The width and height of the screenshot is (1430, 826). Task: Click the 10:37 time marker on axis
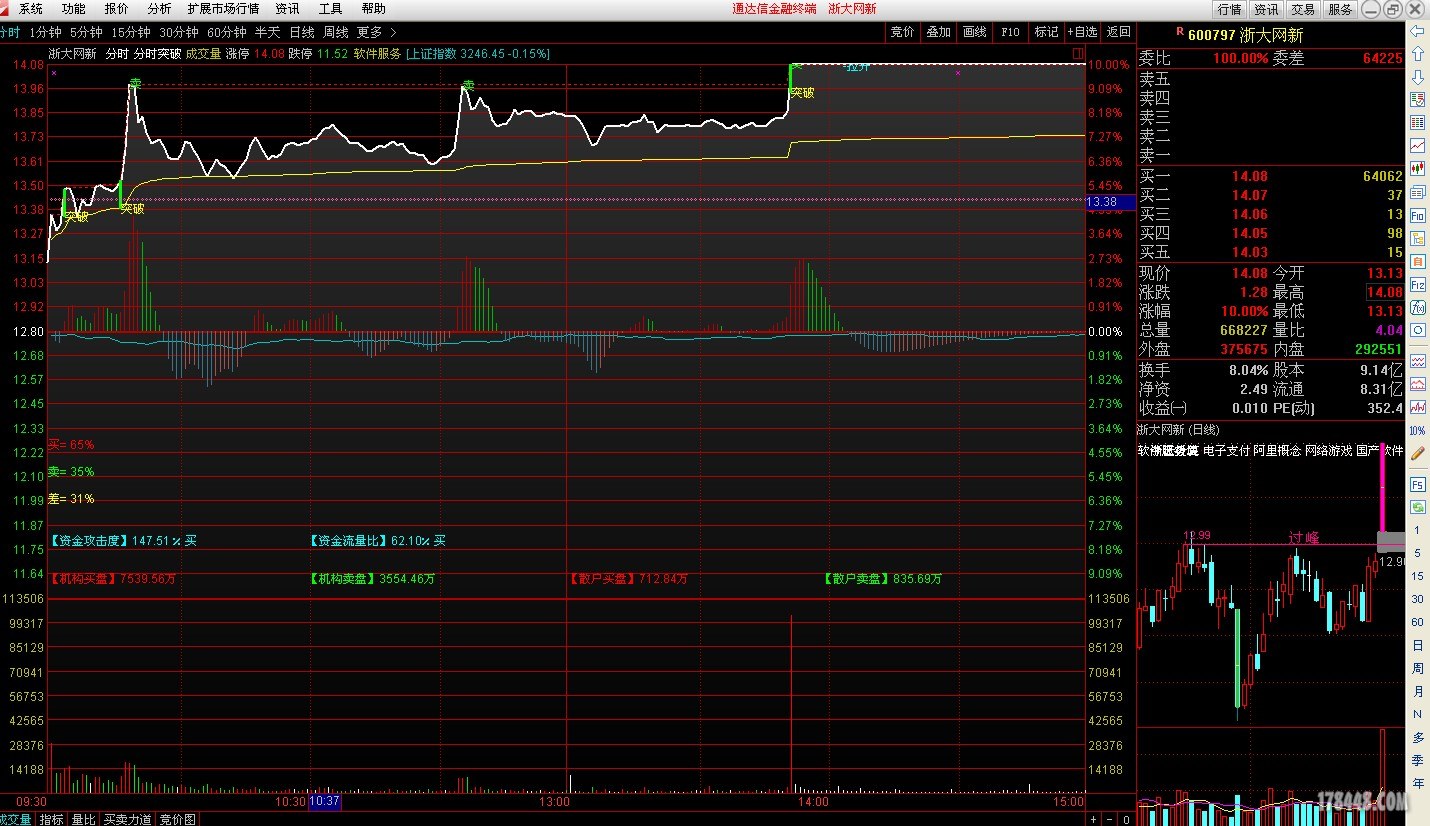(325, 801)
